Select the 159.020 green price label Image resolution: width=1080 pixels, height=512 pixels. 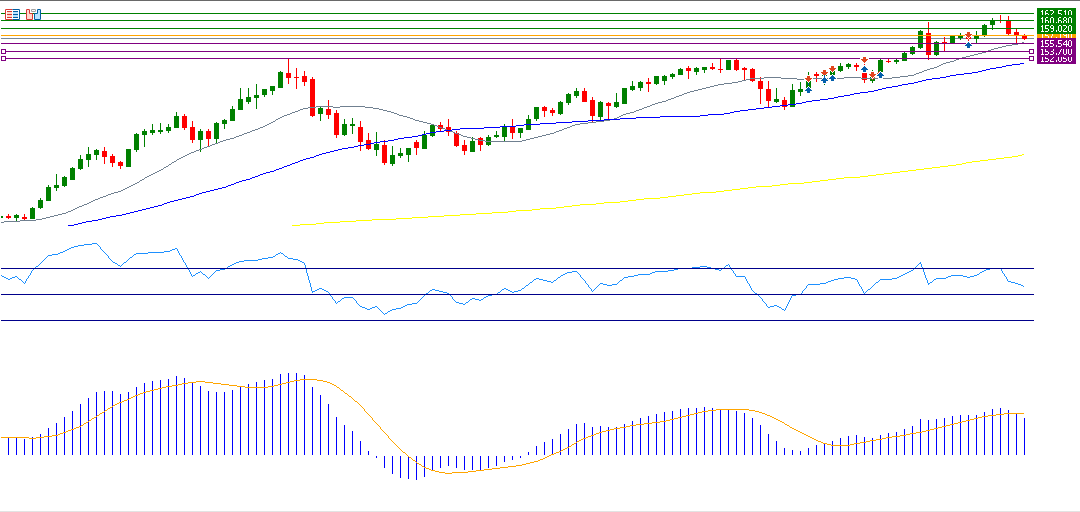[1056, 28]
